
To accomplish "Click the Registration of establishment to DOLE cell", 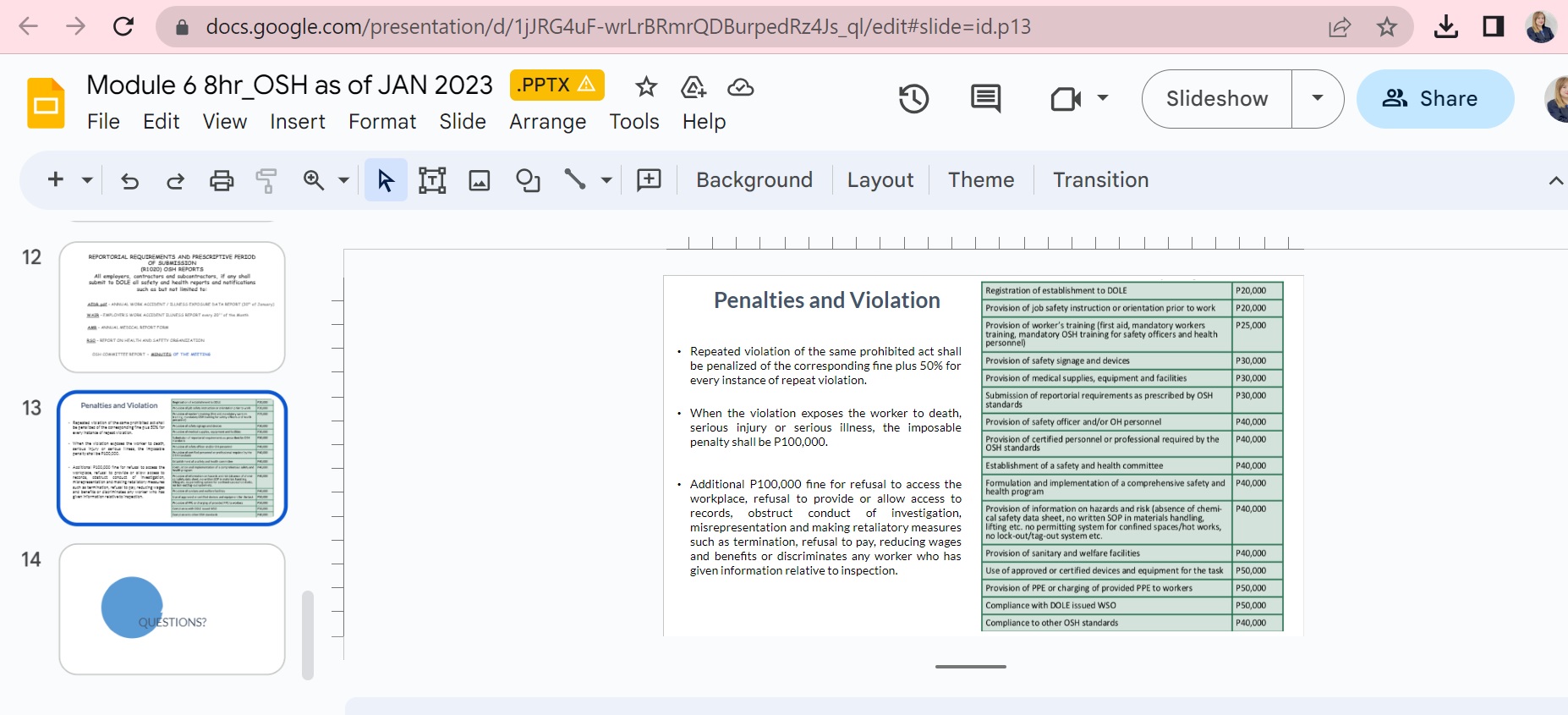I will pyautogui.click(x=1107, y=291).
